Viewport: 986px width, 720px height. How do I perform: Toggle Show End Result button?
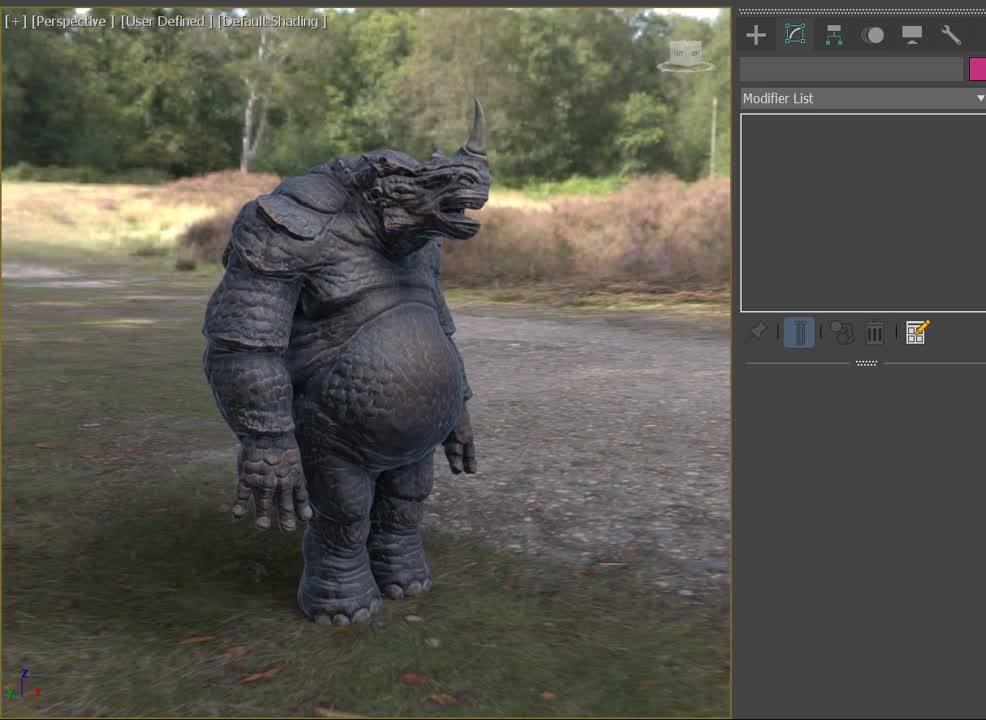[799, 332]
